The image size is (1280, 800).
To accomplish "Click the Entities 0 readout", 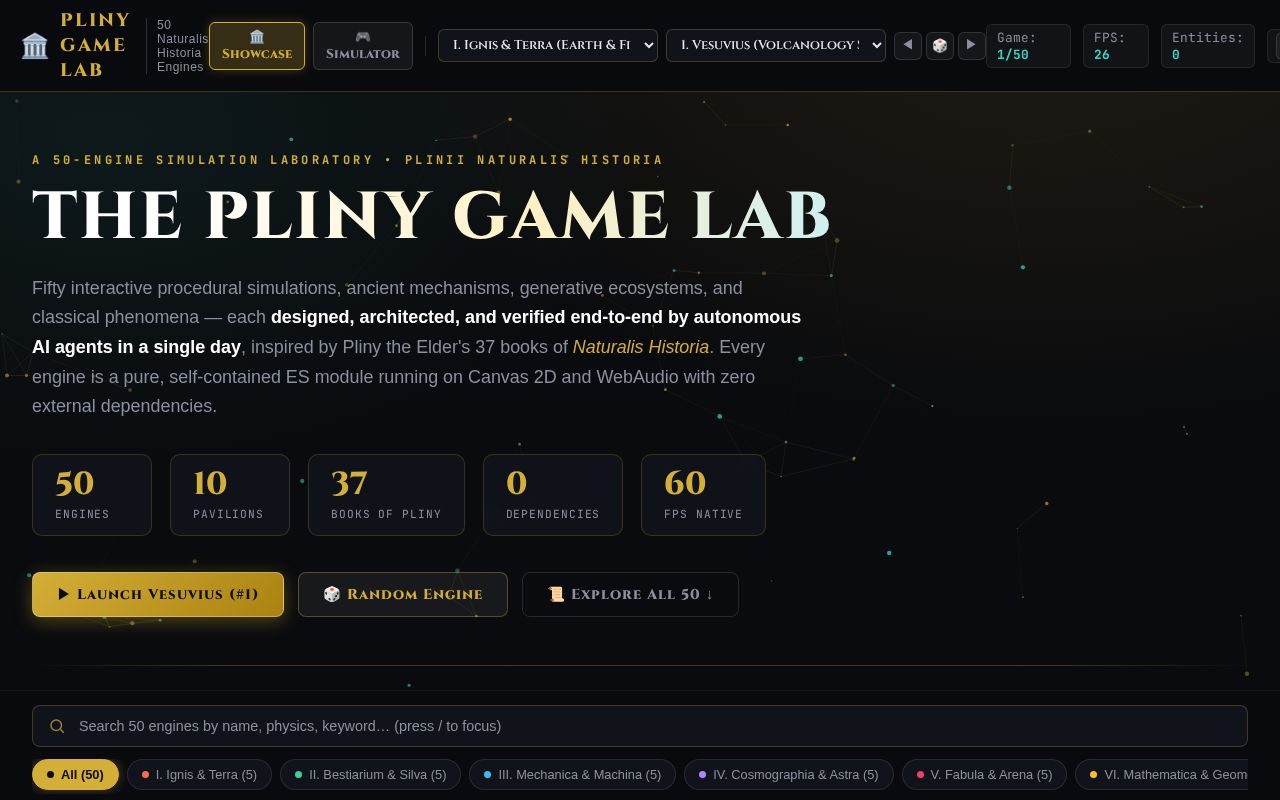I will click(x=1208, y=46).
